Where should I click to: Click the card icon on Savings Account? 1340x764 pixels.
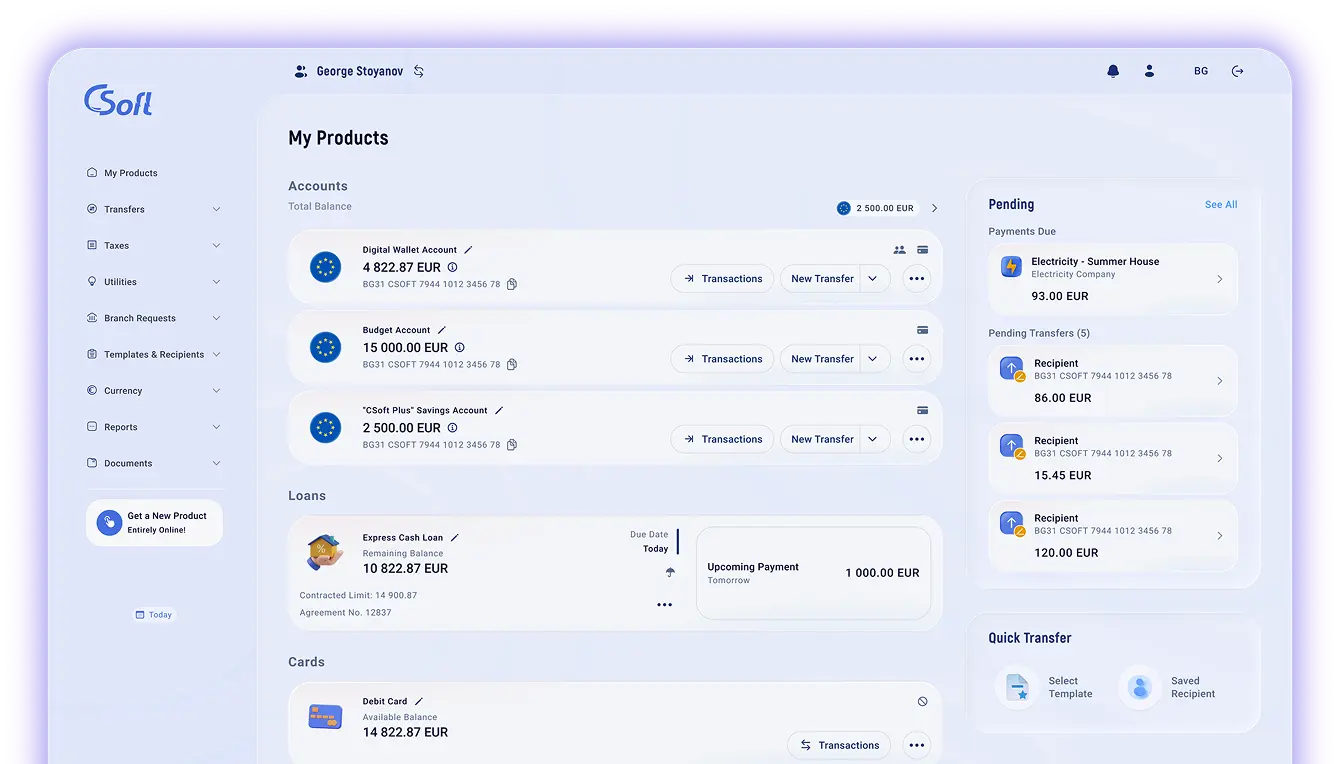pyautogui.click(x=922, y=410)
